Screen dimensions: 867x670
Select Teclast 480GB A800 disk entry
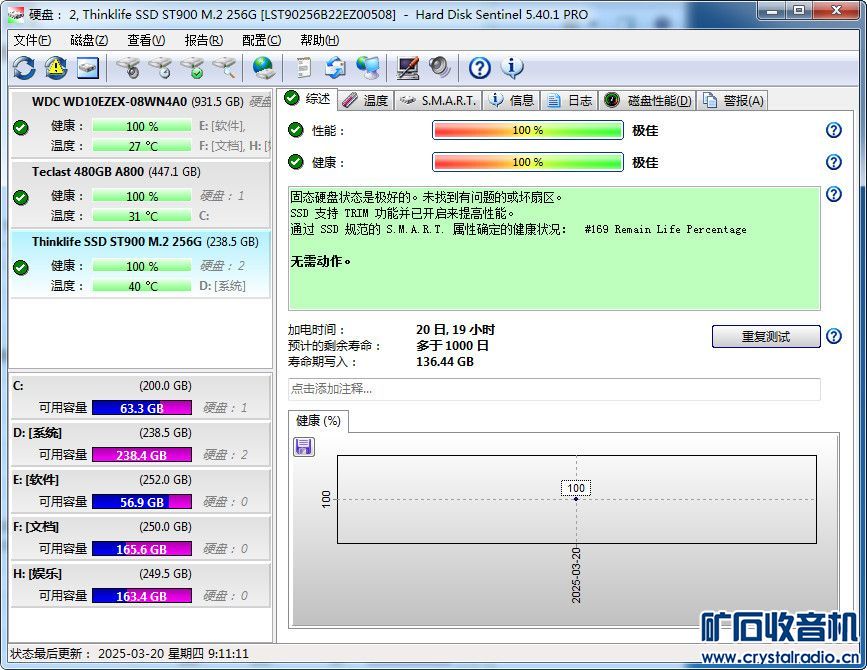tap(142, 194)
